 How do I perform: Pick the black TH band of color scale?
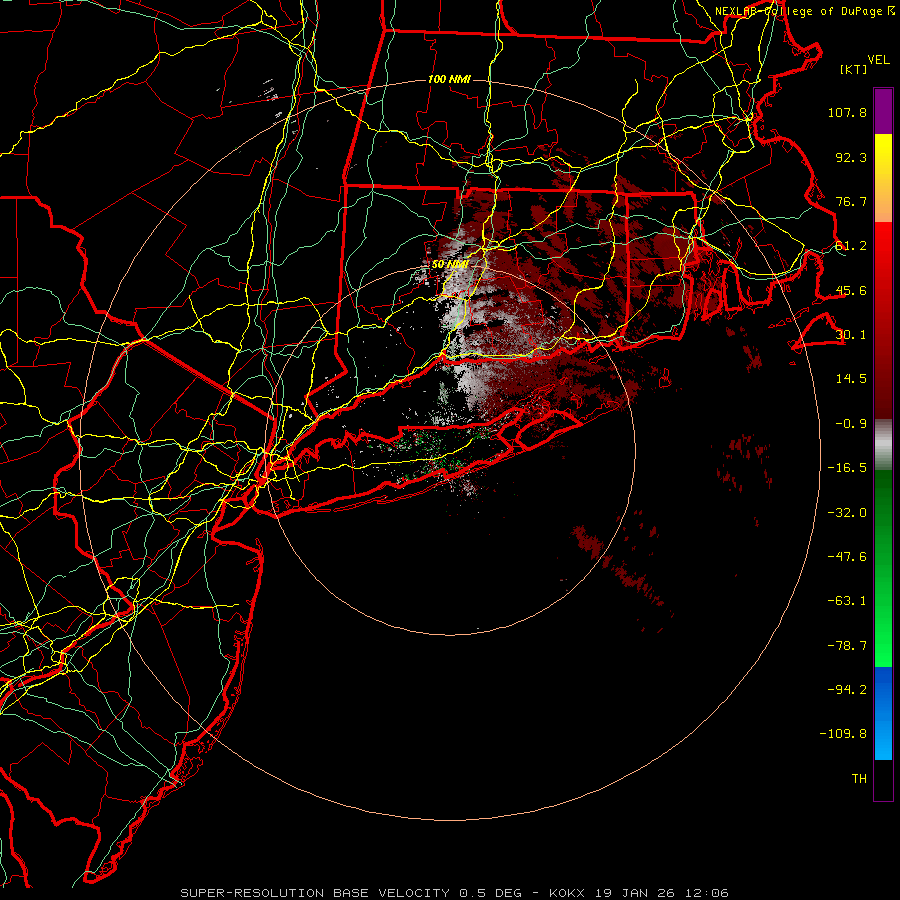[x=883, y=780]
